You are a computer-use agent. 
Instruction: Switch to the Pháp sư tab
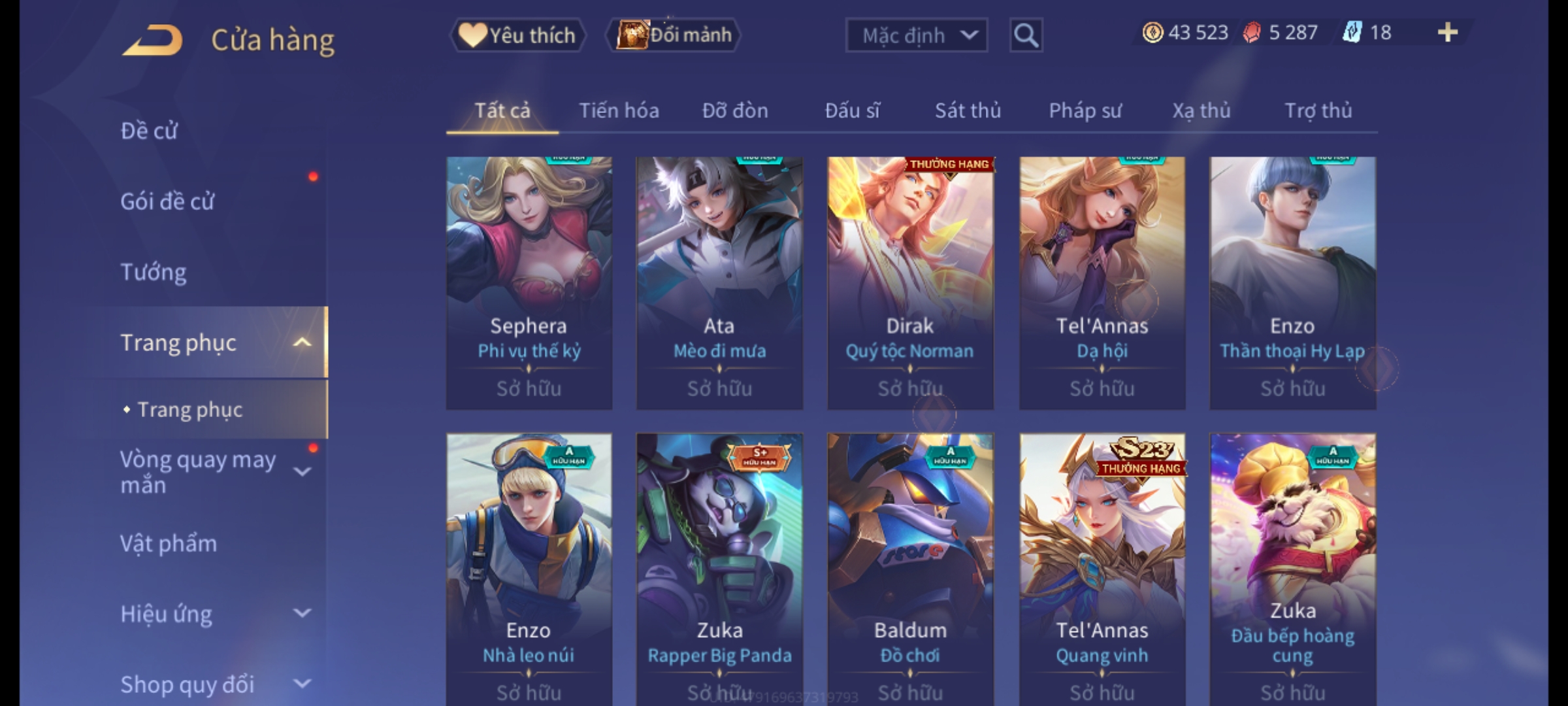[1085, 110]
